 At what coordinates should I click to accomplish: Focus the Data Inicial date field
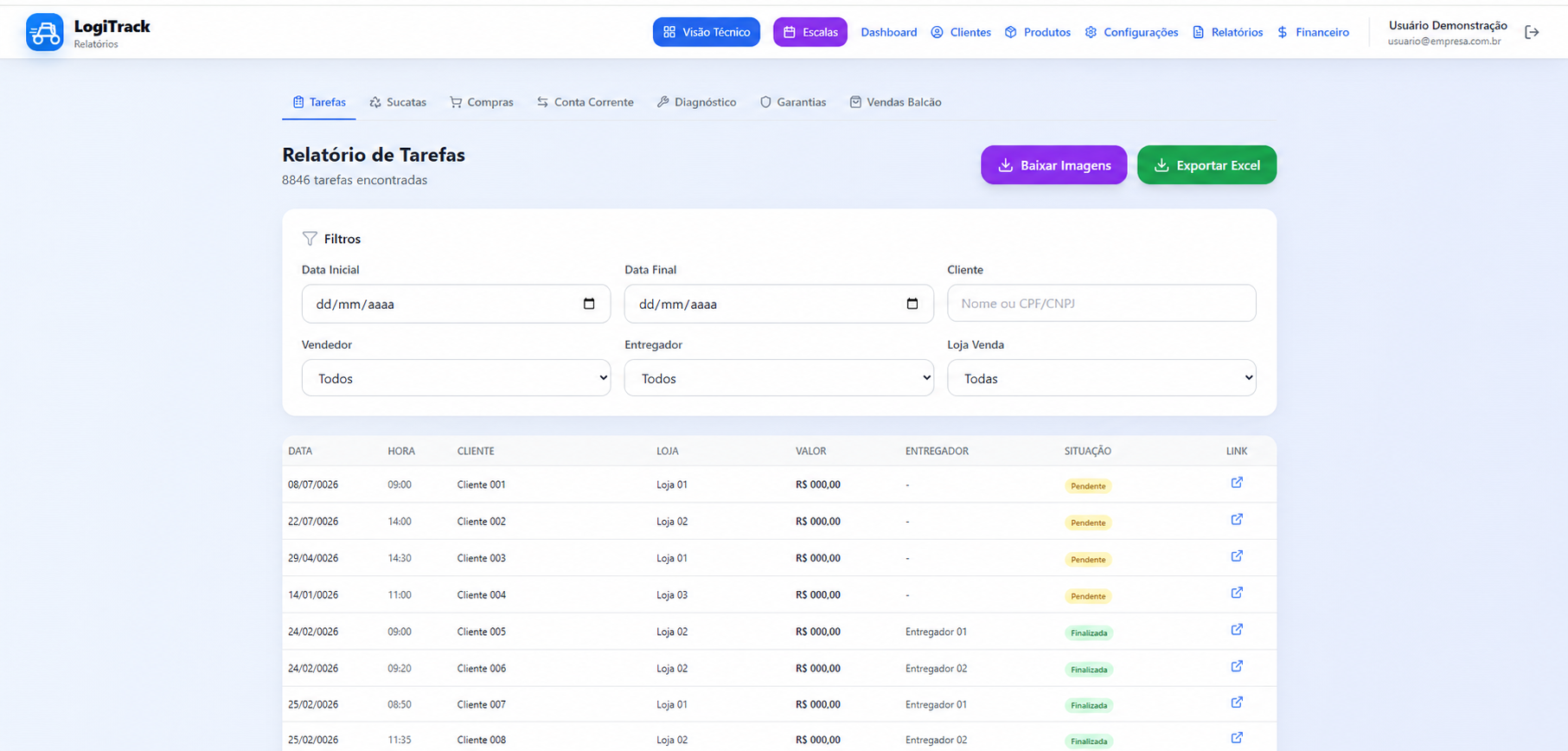(456, 304)
